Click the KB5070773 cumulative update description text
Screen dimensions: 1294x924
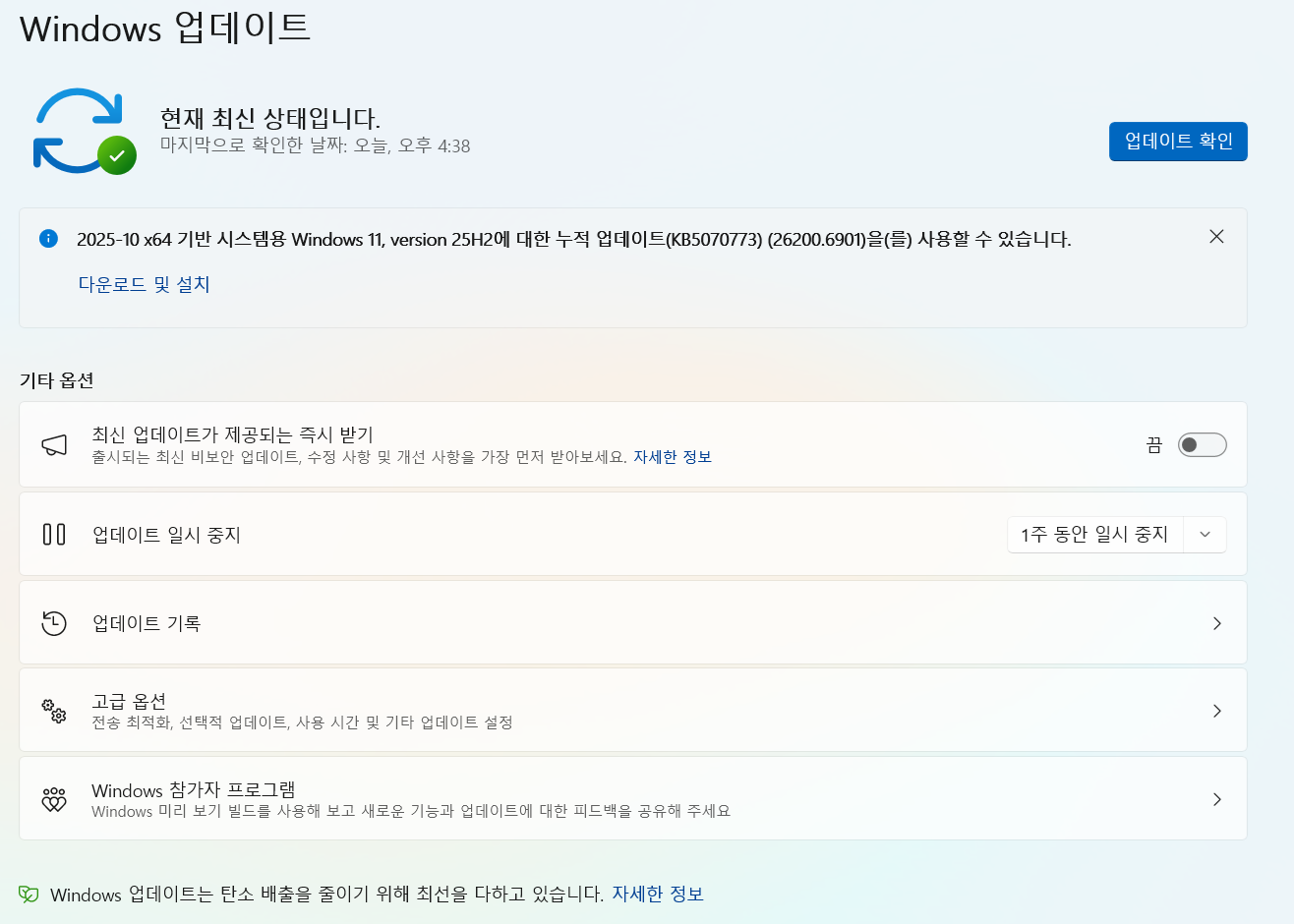(574, 239)
